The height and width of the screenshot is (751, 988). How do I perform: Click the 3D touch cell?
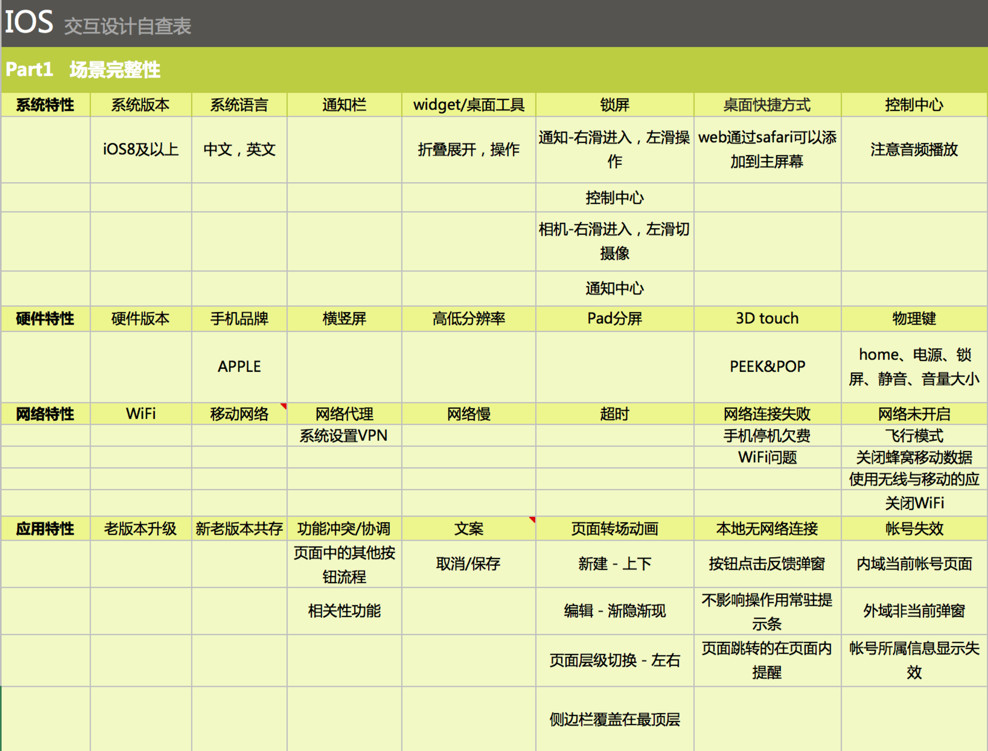tap(767, 319)
